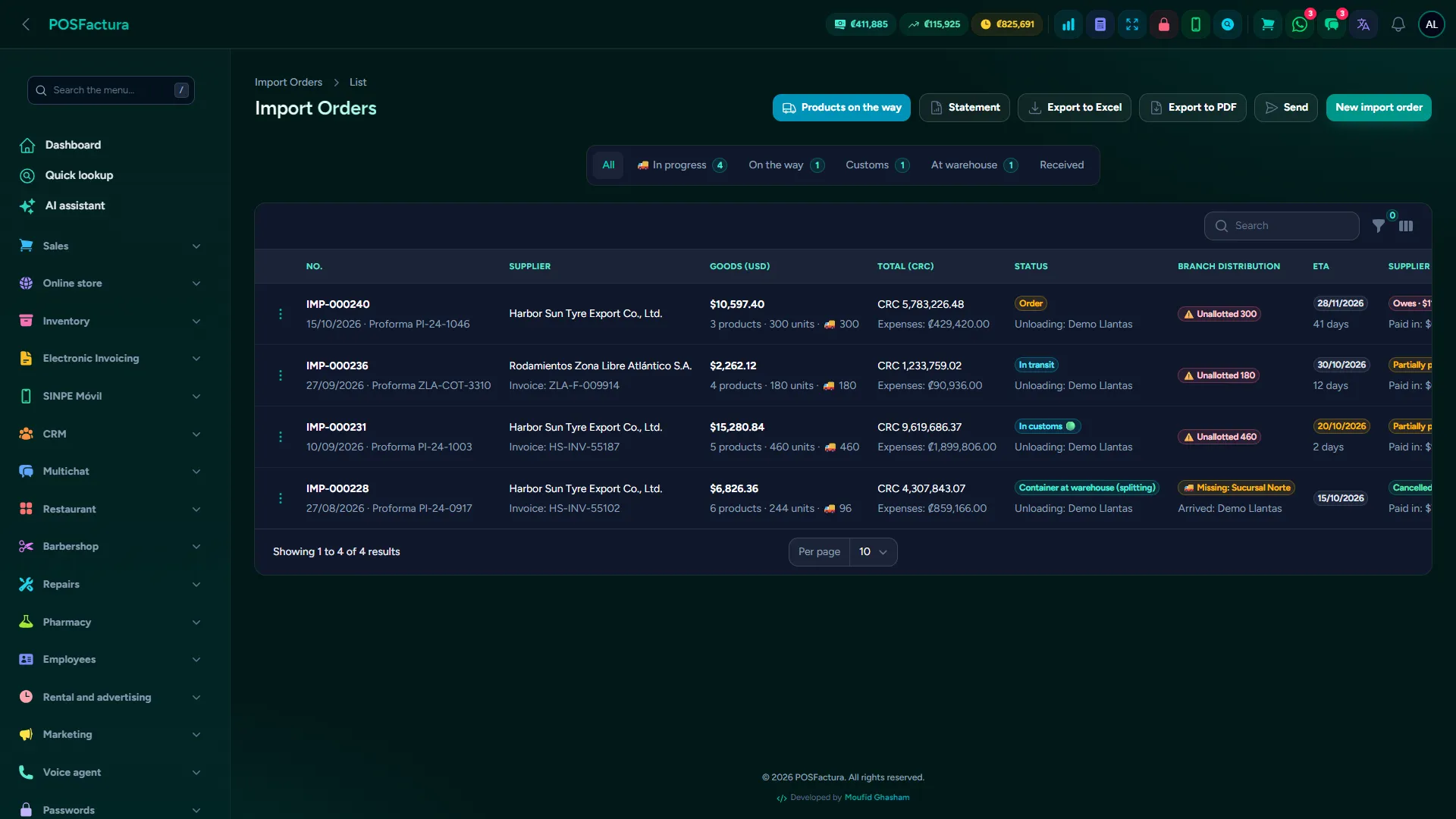The image size is (1456, 819).
Task: Switch to the At warehouse tab
Action: 974,165
